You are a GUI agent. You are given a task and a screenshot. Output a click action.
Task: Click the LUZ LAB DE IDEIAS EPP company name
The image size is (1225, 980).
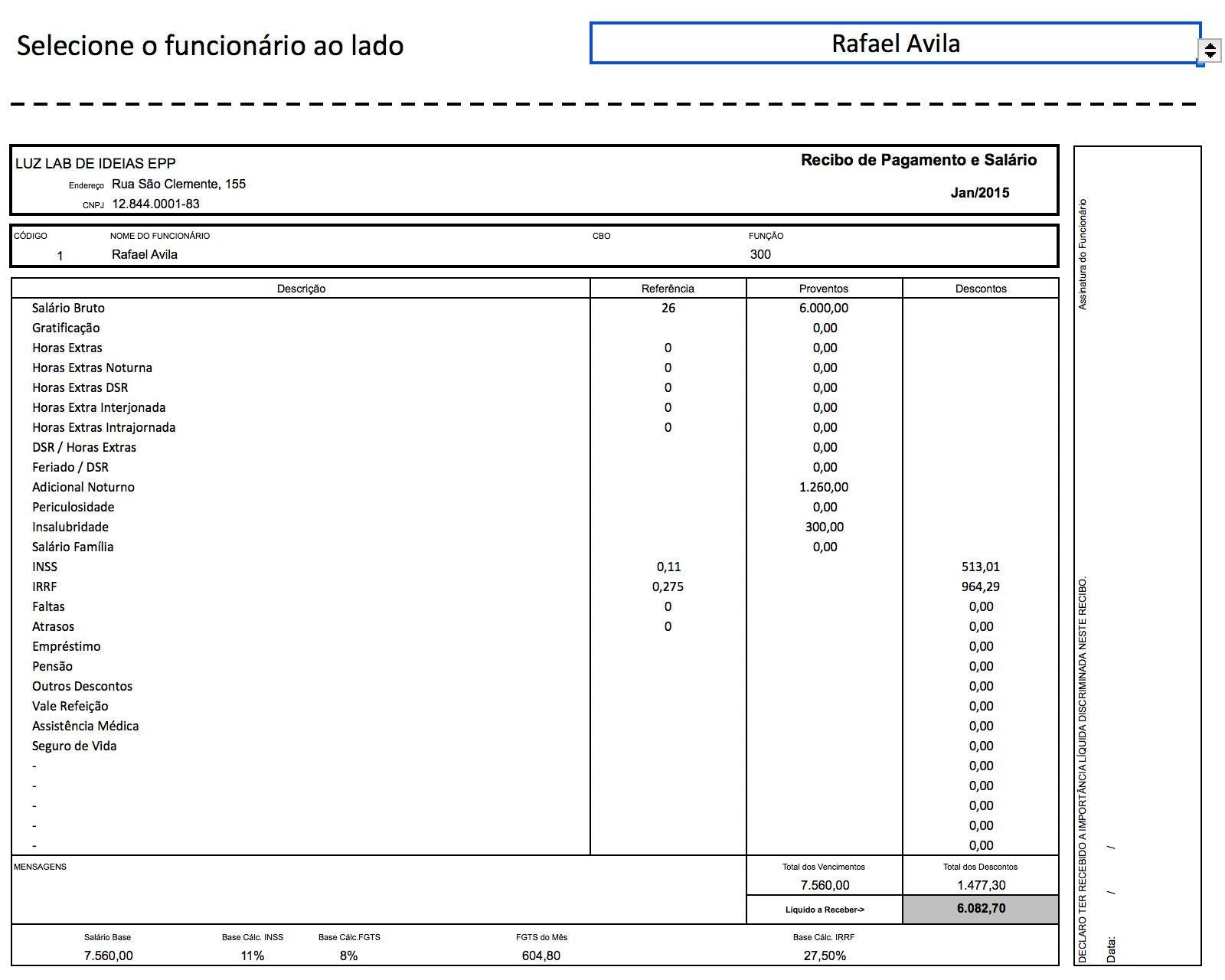pos(96,163)
